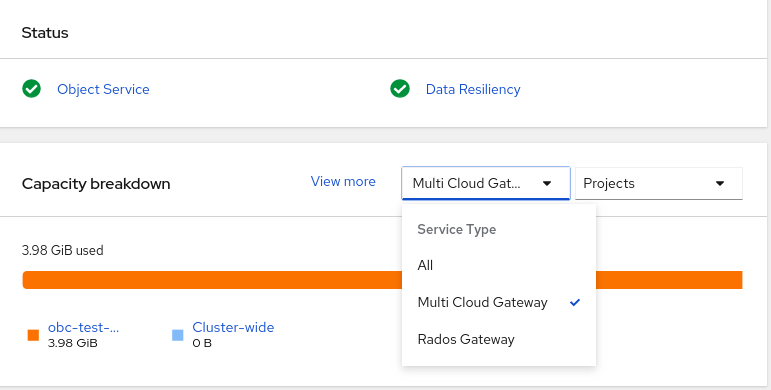Click the 3.98 GiB used label
Screen dimensions: 771x390
coord(62,250)
